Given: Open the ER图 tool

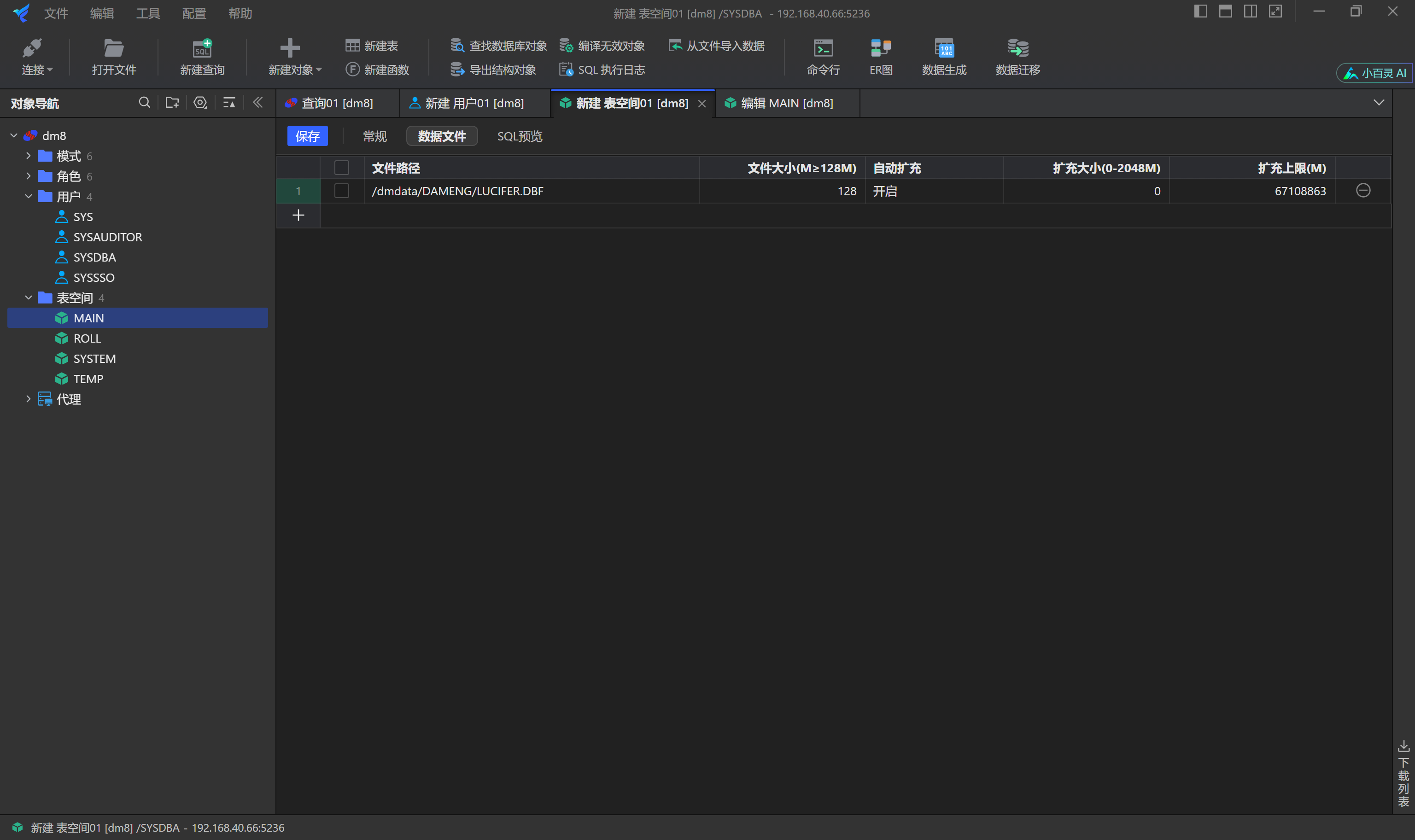Looking at the screenshot, I should [x=880, y=56].
